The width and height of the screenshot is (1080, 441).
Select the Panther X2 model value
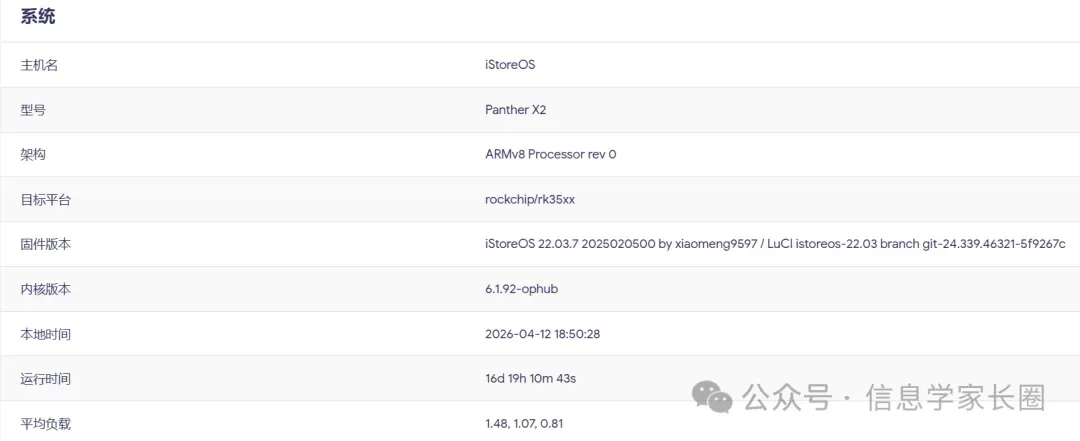pyautogui.click(x=515, y=110)
